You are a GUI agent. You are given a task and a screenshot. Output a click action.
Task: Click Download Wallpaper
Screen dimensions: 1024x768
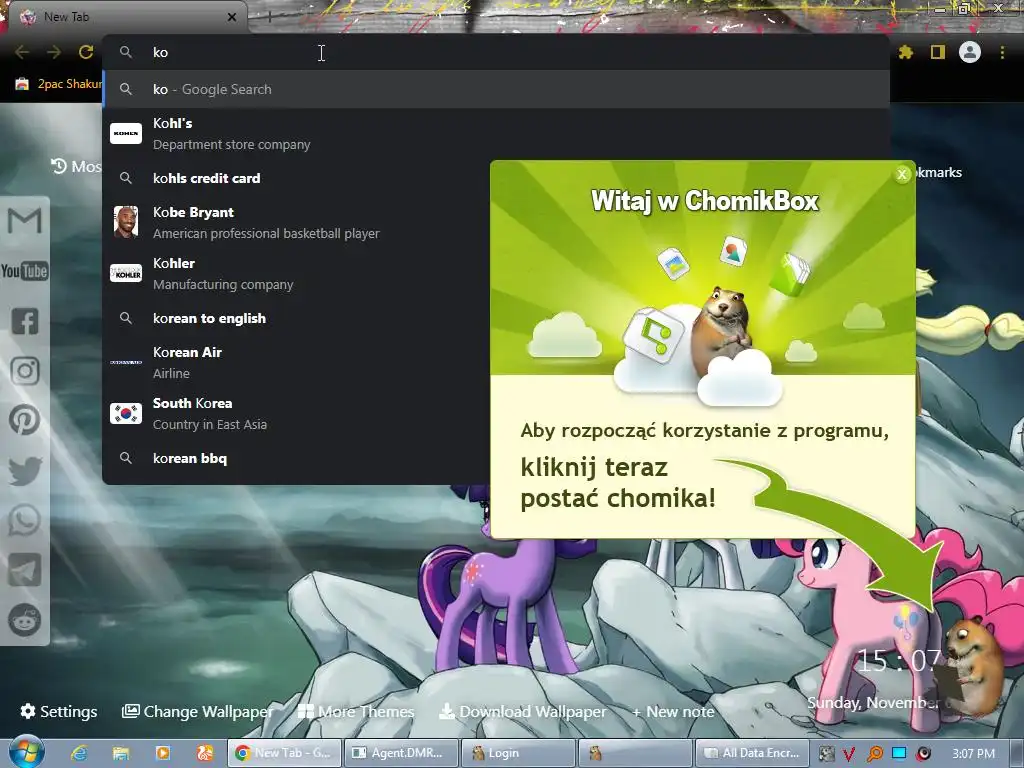point(522,711)
